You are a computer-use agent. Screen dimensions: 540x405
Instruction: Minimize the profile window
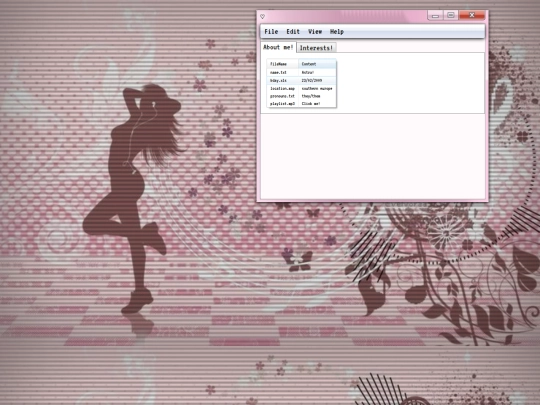coord(435,15)
